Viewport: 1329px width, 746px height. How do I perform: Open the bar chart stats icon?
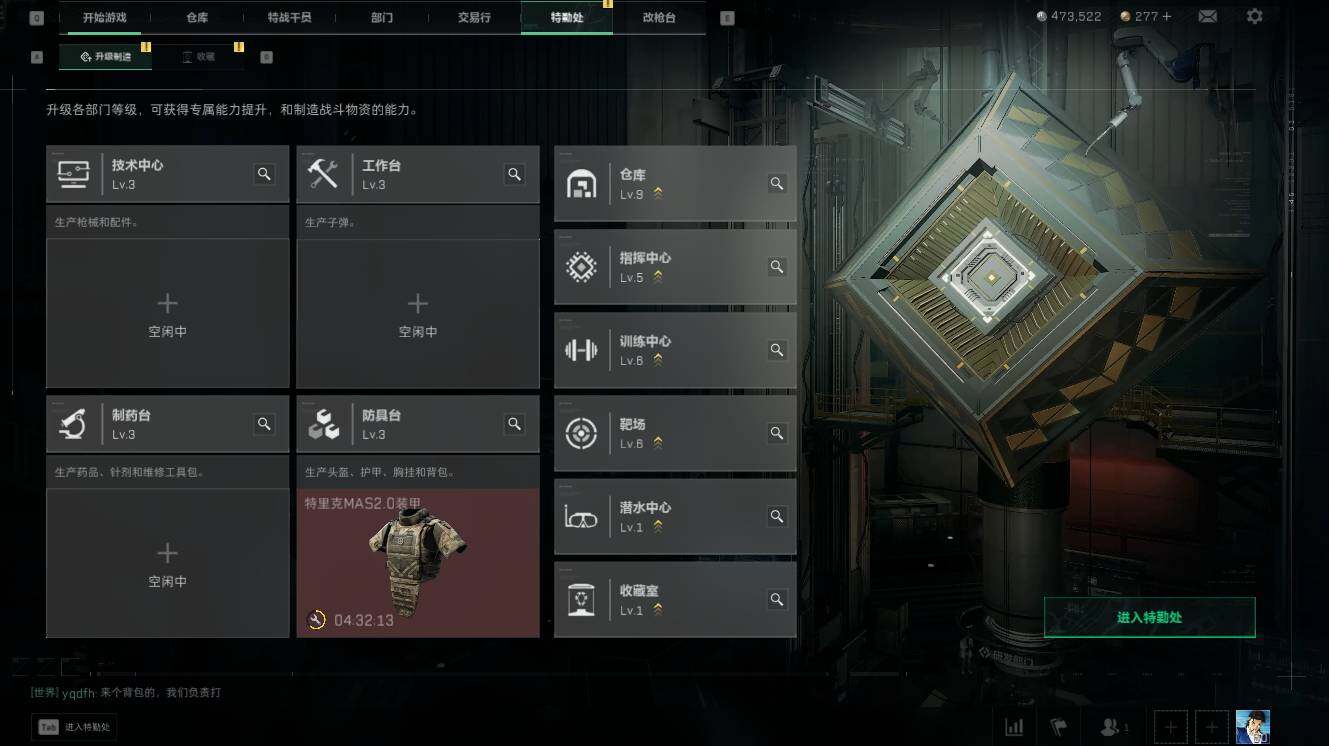coord(1014,727)
